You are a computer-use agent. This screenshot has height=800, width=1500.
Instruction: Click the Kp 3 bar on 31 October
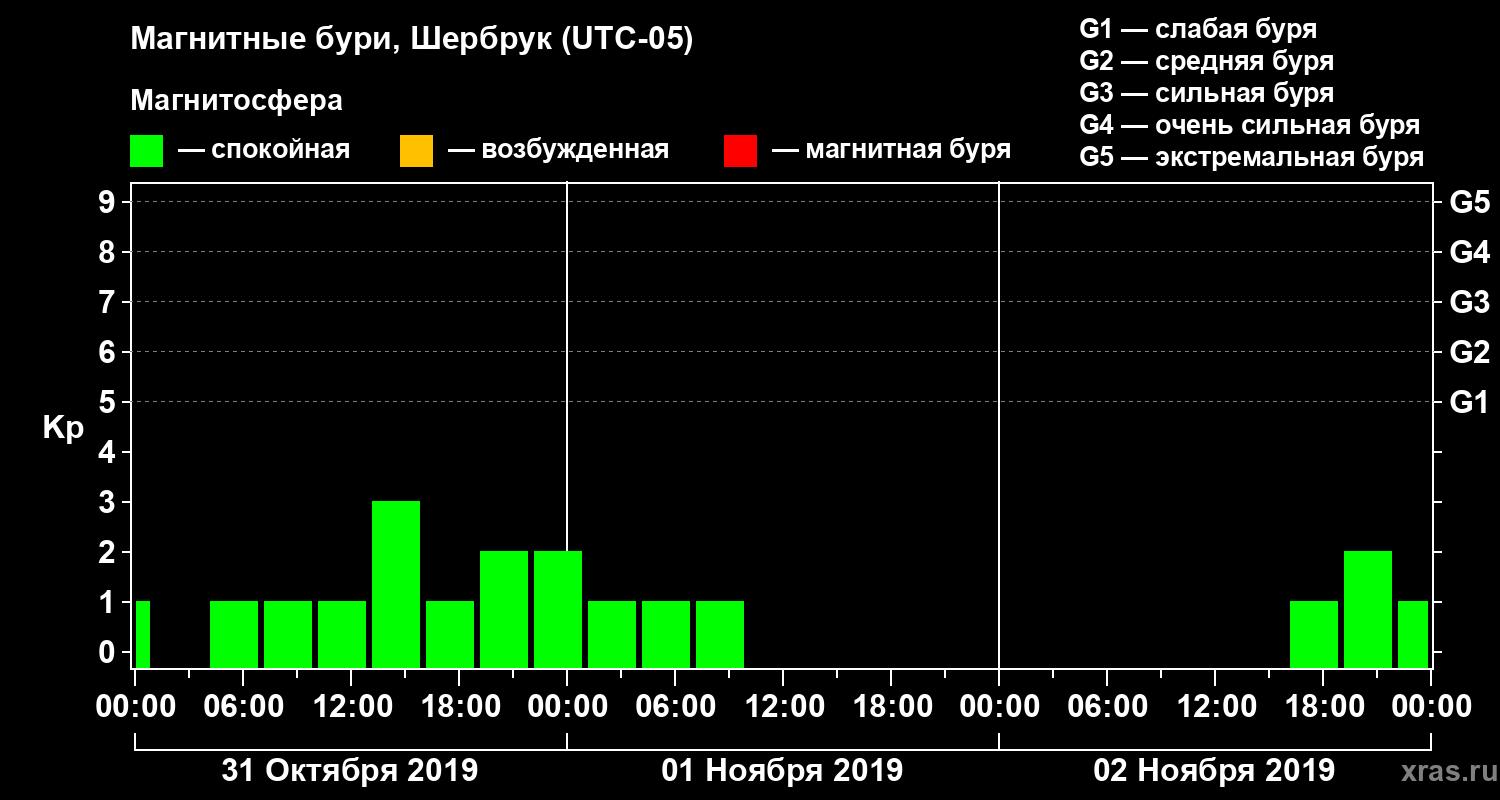point(396,585)
